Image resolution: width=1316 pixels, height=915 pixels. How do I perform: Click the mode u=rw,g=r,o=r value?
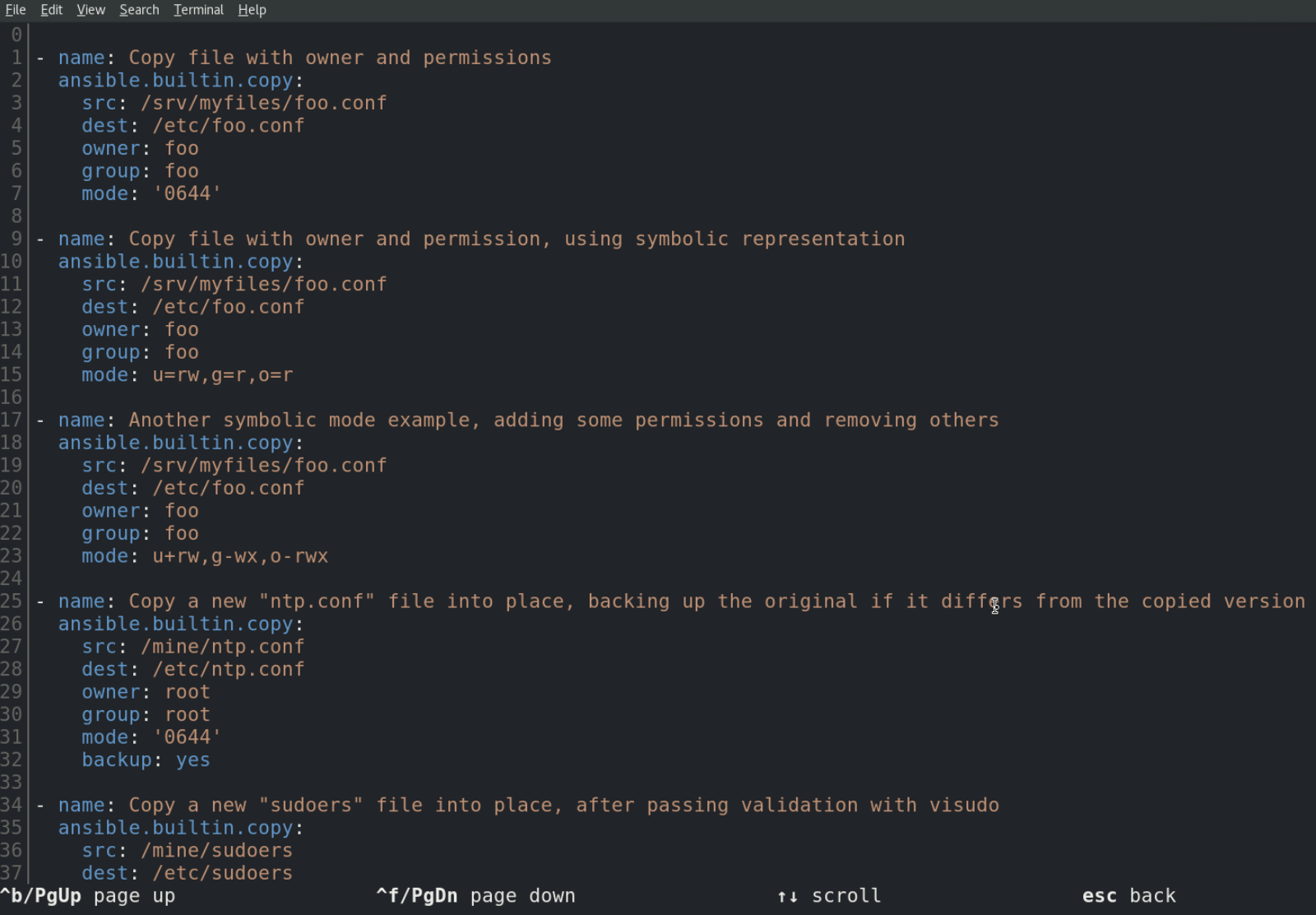click(x=222, y=375)
